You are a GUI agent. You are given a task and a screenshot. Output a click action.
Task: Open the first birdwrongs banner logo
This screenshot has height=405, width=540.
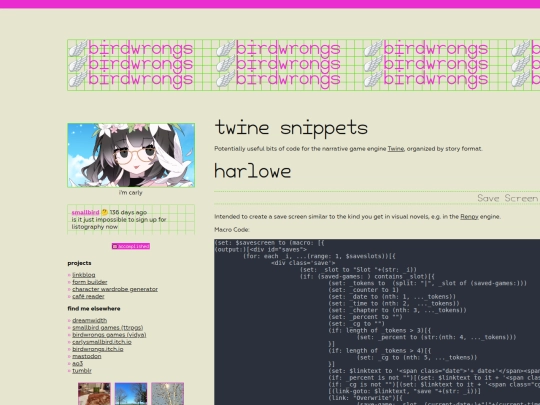131,64
